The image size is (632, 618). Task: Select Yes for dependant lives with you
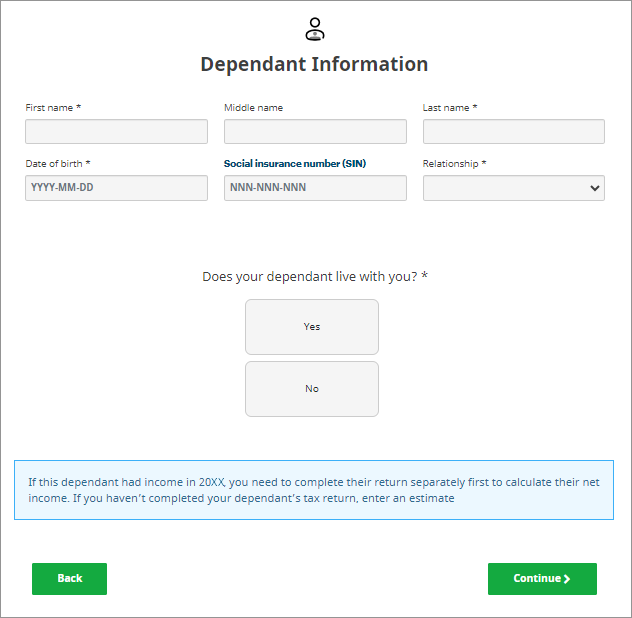click(312, 327)
